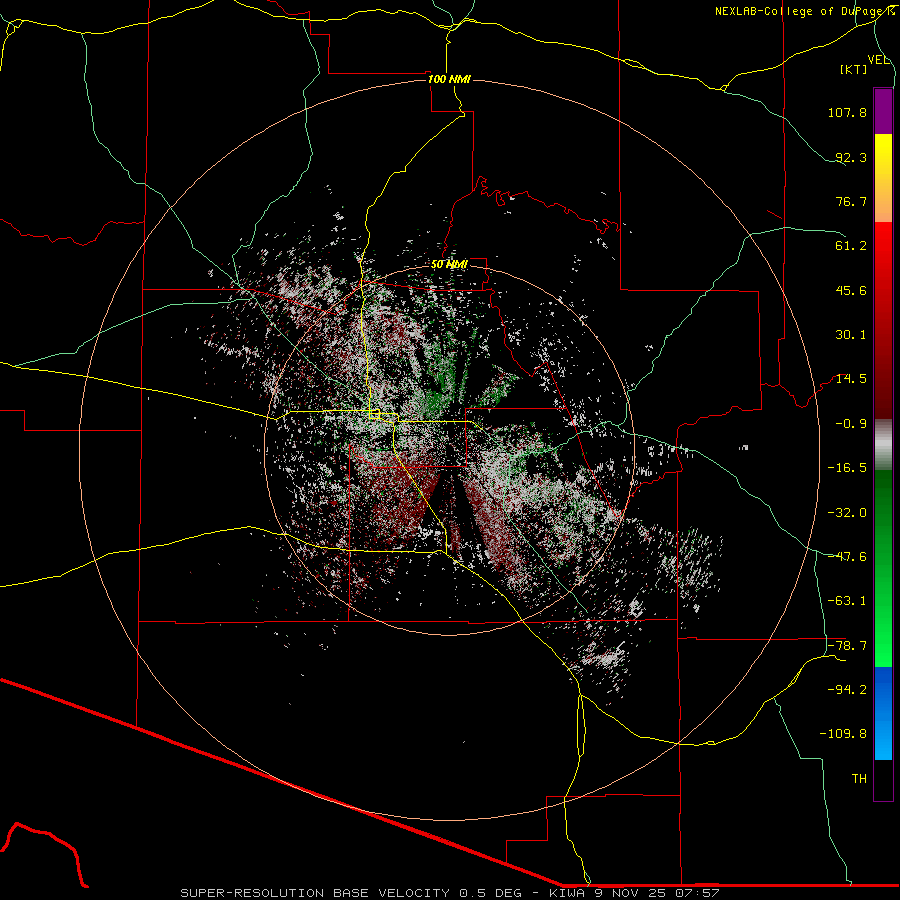Click the -47.6 value on the velocity scale
The image size is (900, 900).
coord(847,557)
